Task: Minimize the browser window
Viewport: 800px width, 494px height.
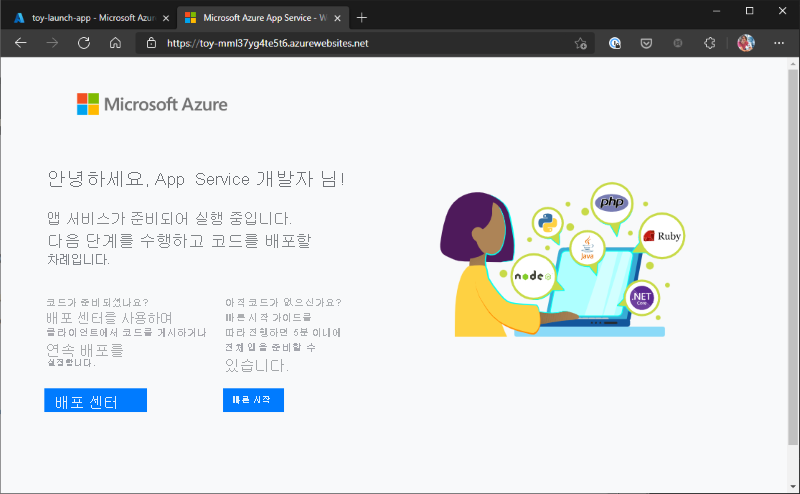Action: 716,11
